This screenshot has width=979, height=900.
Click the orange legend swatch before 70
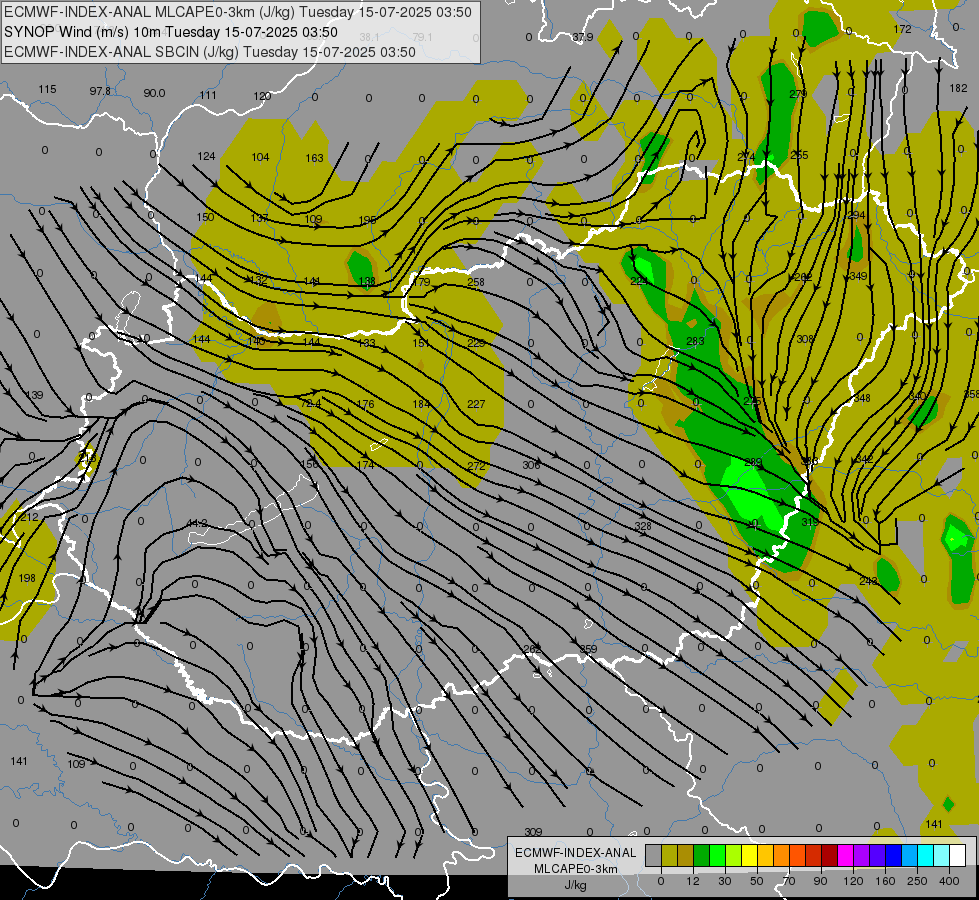781,855
